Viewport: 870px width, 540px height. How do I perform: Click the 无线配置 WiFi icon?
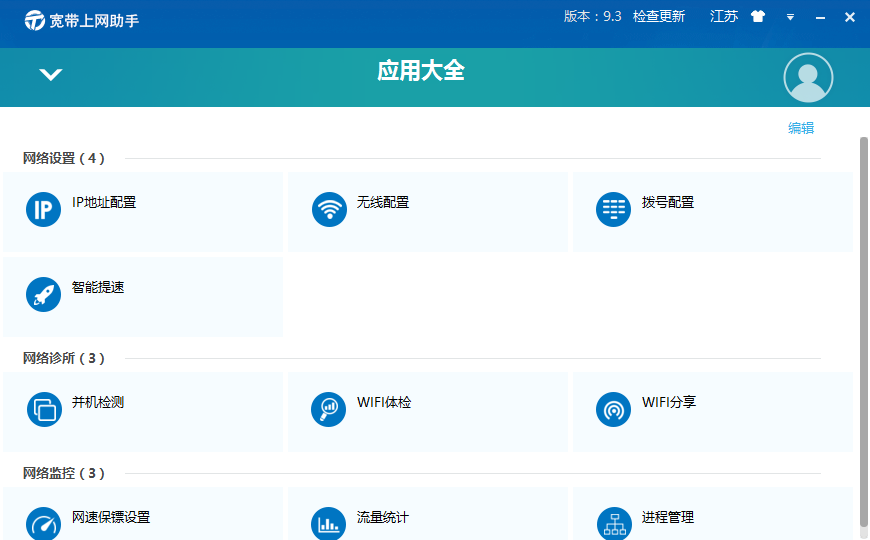(x=329, y=210)
